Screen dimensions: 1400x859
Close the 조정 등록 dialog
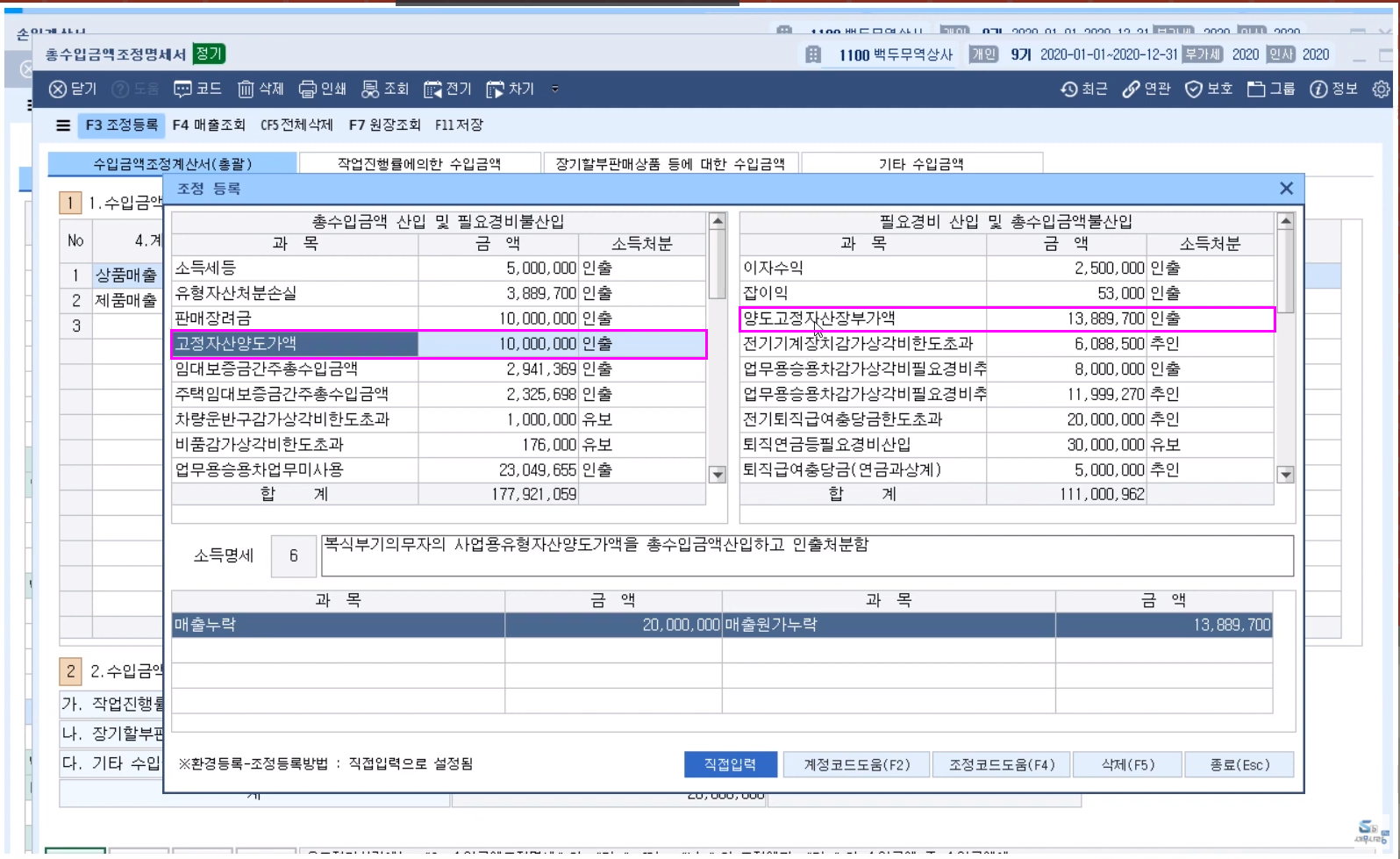1286,189
